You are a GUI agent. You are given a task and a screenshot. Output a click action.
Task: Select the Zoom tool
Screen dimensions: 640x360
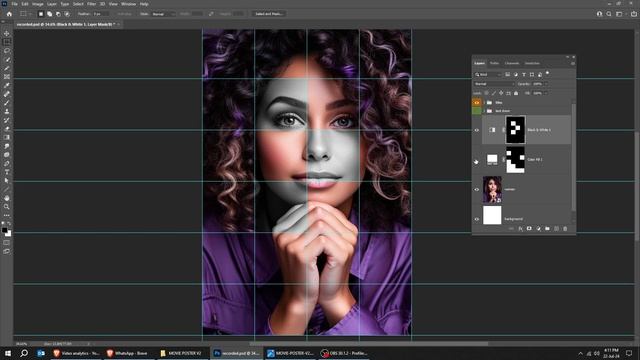pos(7,207)
